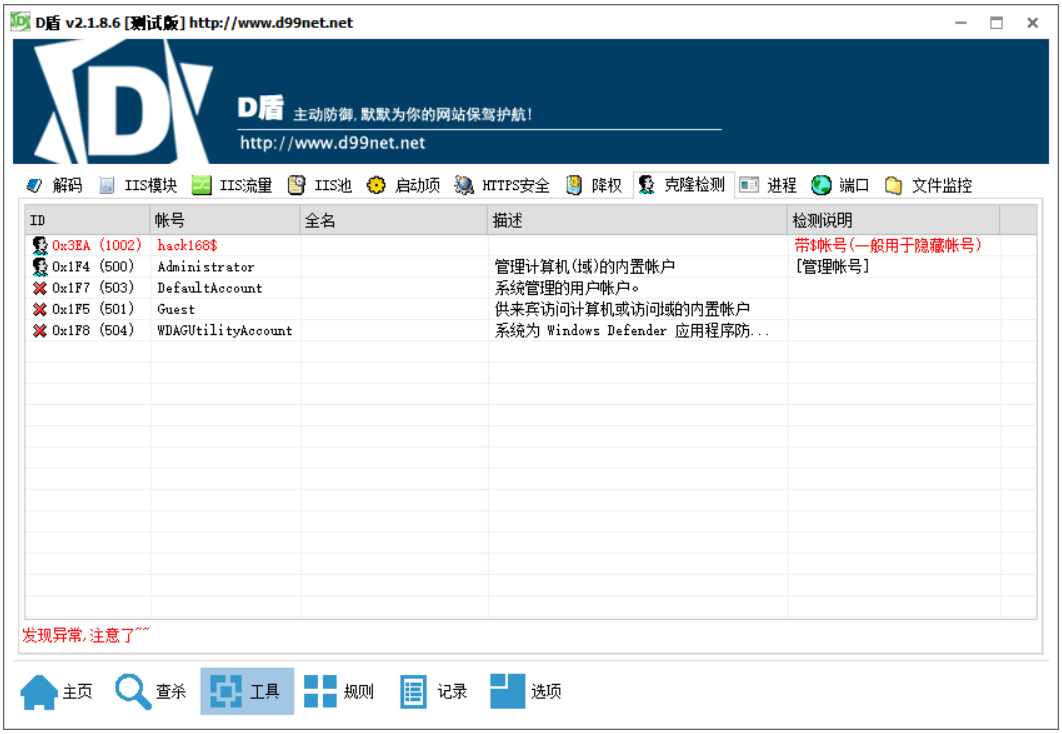Click the 发现异常,注意了 status message
This screenshot has height=734, width=1062.
click(86, 635)
